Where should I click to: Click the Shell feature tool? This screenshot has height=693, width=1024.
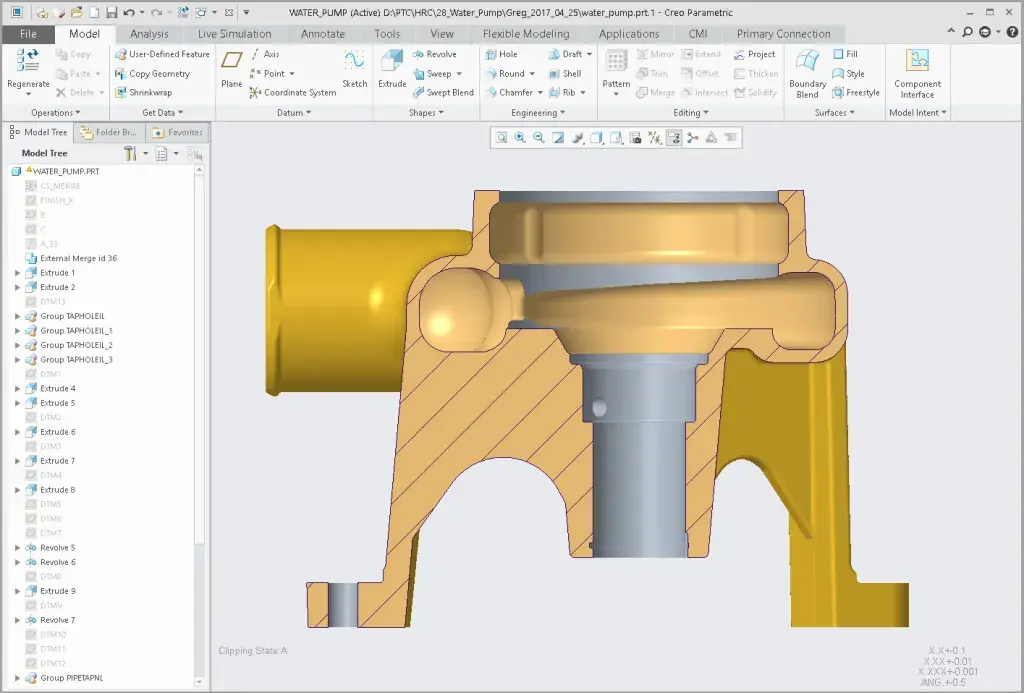565,73
